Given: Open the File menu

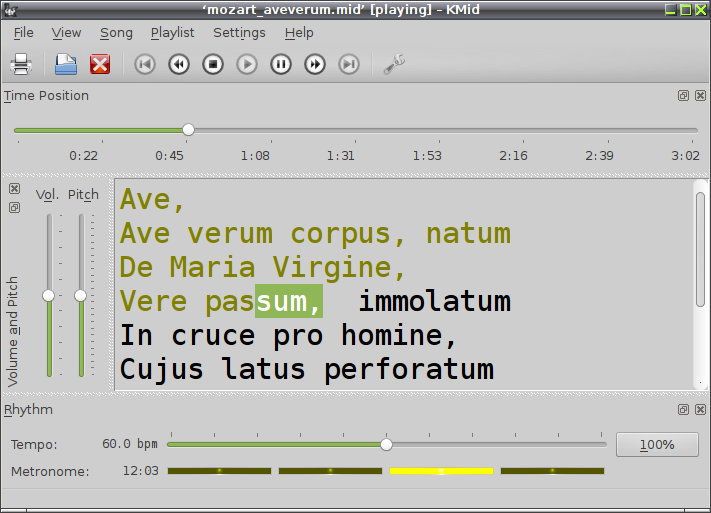Looking at the screenshot, I should [24, 33].
